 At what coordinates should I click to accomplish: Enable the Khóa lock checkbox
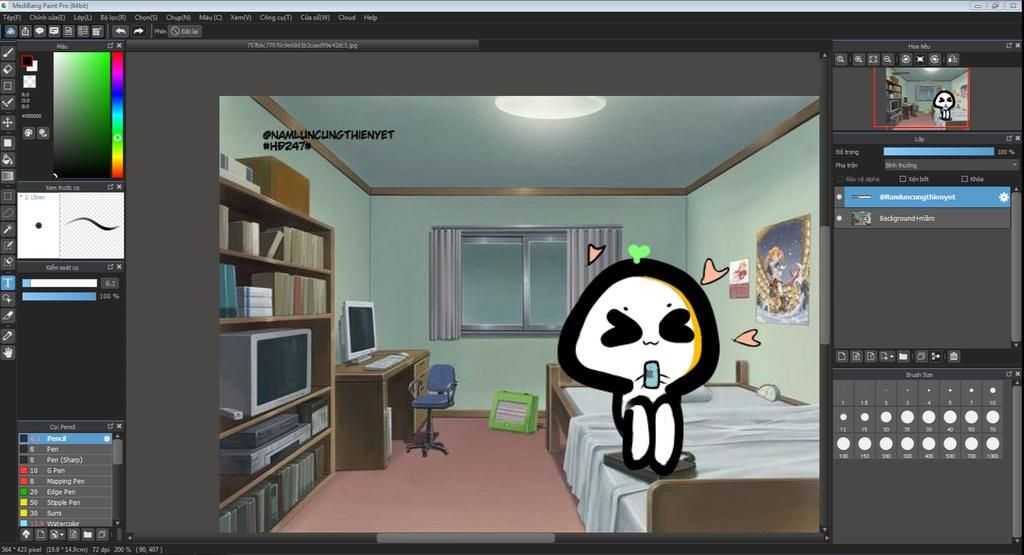(965, 179)
